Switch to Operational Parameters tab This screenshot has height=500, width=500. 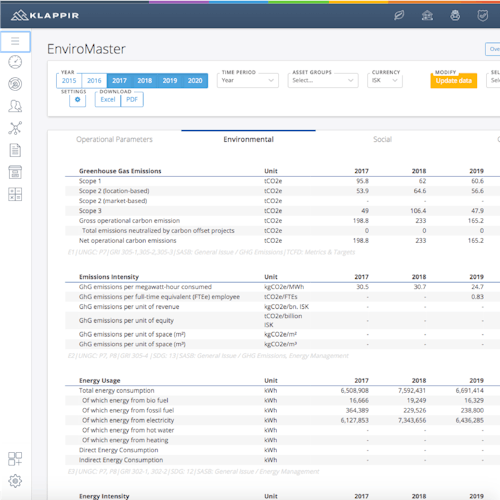pyautogui.click(x=114, y=139)
